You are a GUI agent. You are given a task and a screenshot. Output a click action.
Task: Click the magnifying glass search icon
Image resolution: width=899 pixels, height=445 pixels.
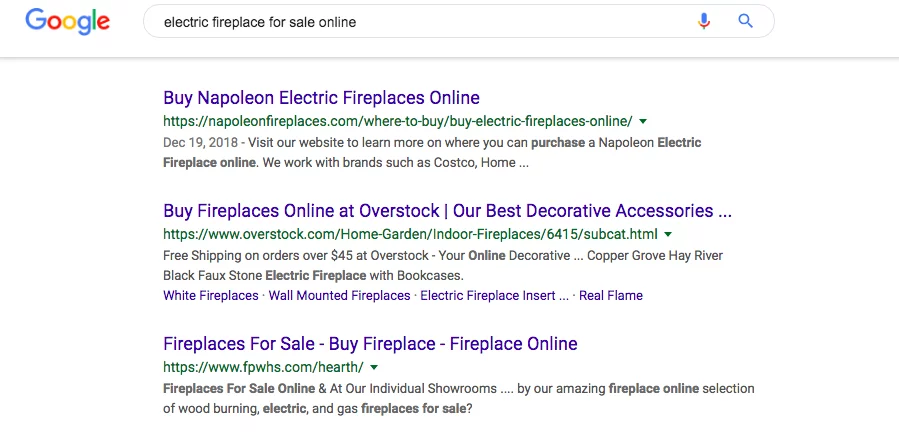pyautogui.click(x=745, y=21)
